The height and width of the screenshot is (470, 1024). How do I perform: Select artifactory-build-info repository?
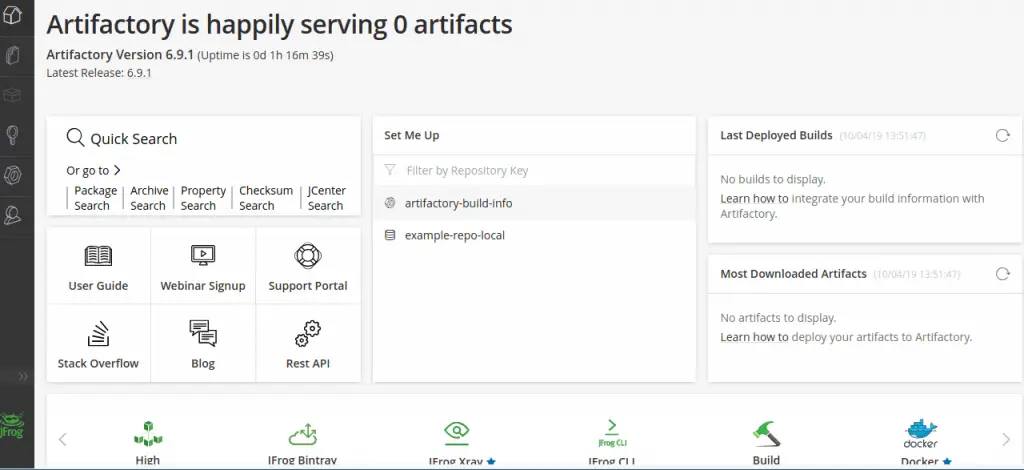tap(534, 203)
